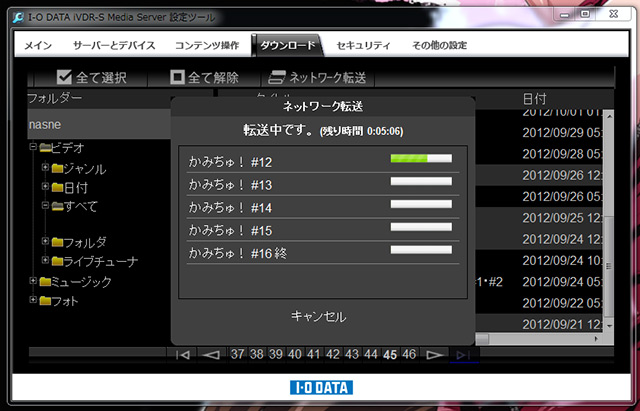The image size is (640, 411).
Task: Click the vertical scrollbar up arrow
Action: 609,117
